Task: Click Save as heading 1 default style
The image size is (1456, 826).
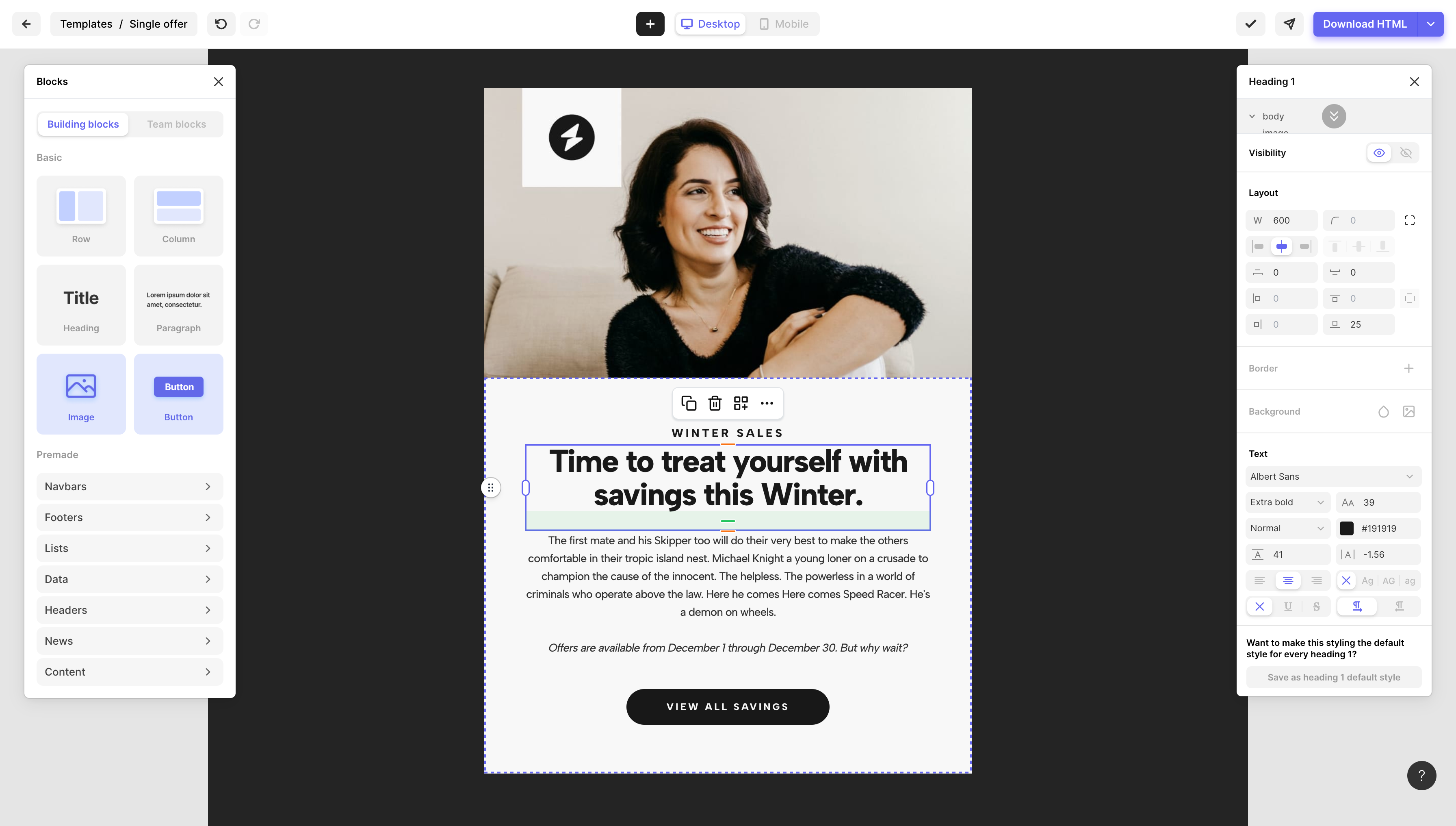Action: pos(1334,677)
